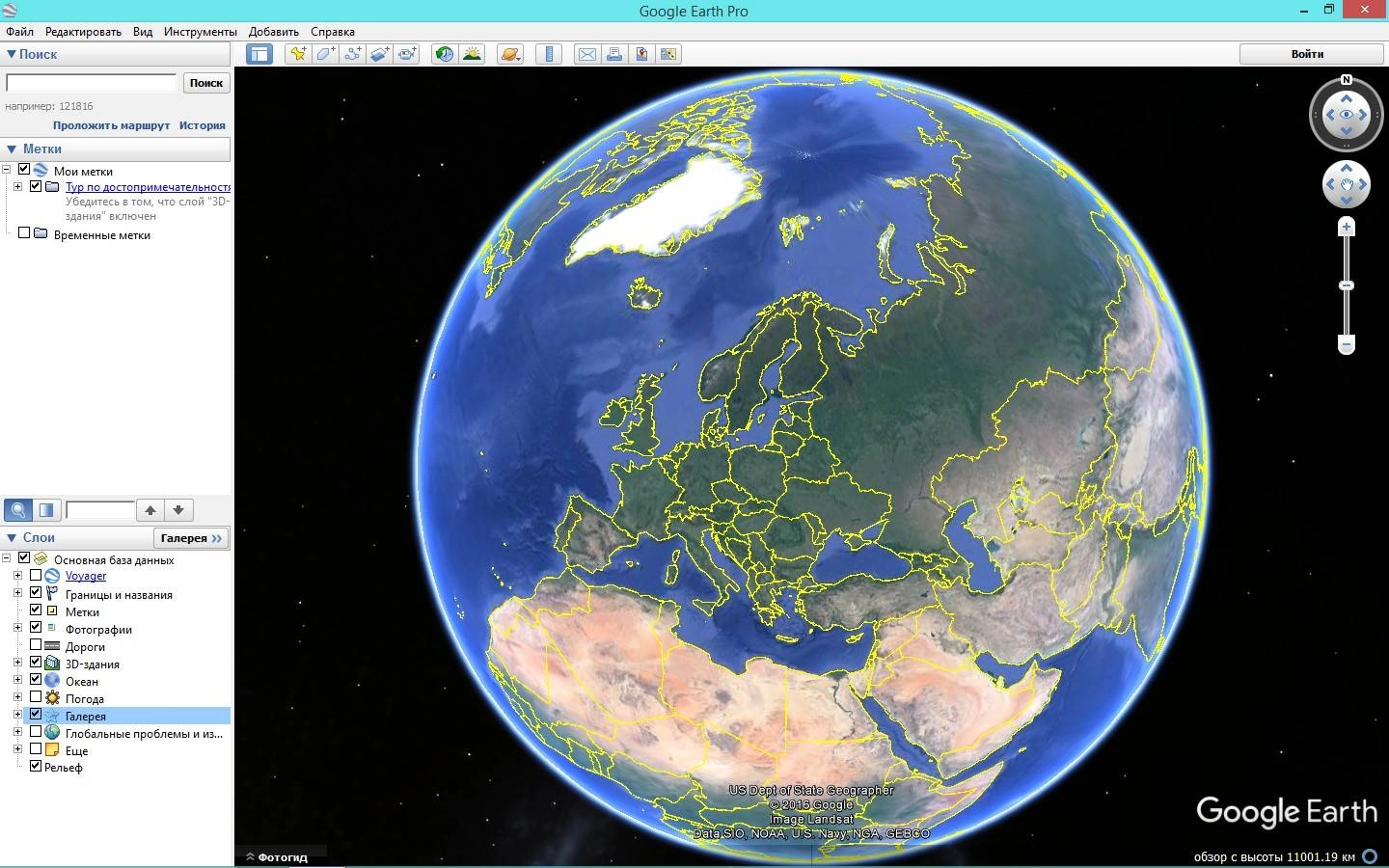
Task: Record a tour using the camera icon
Action: tap(407, 54)
